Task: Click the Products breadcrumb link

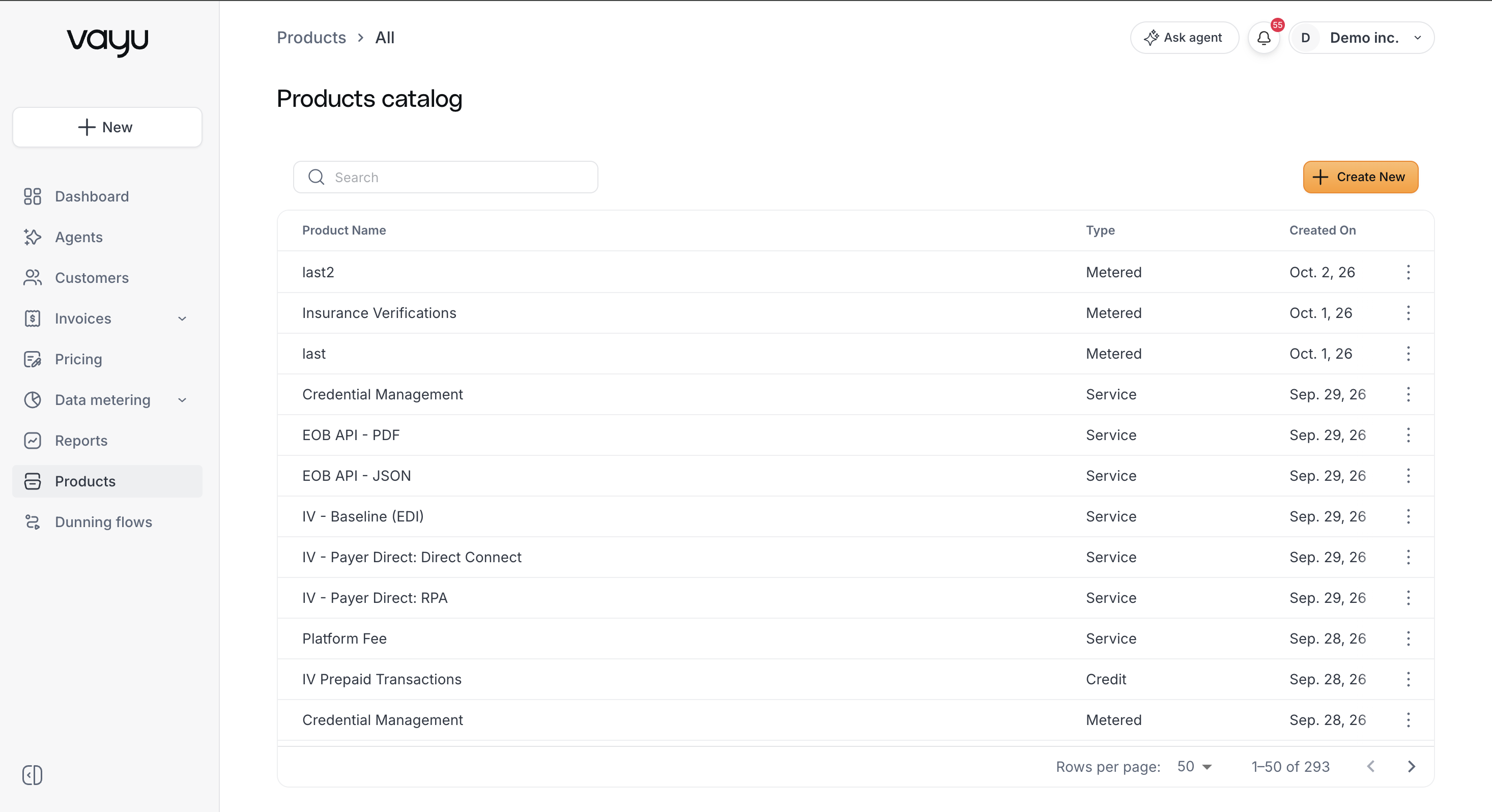Action: [x=311, y=38]
